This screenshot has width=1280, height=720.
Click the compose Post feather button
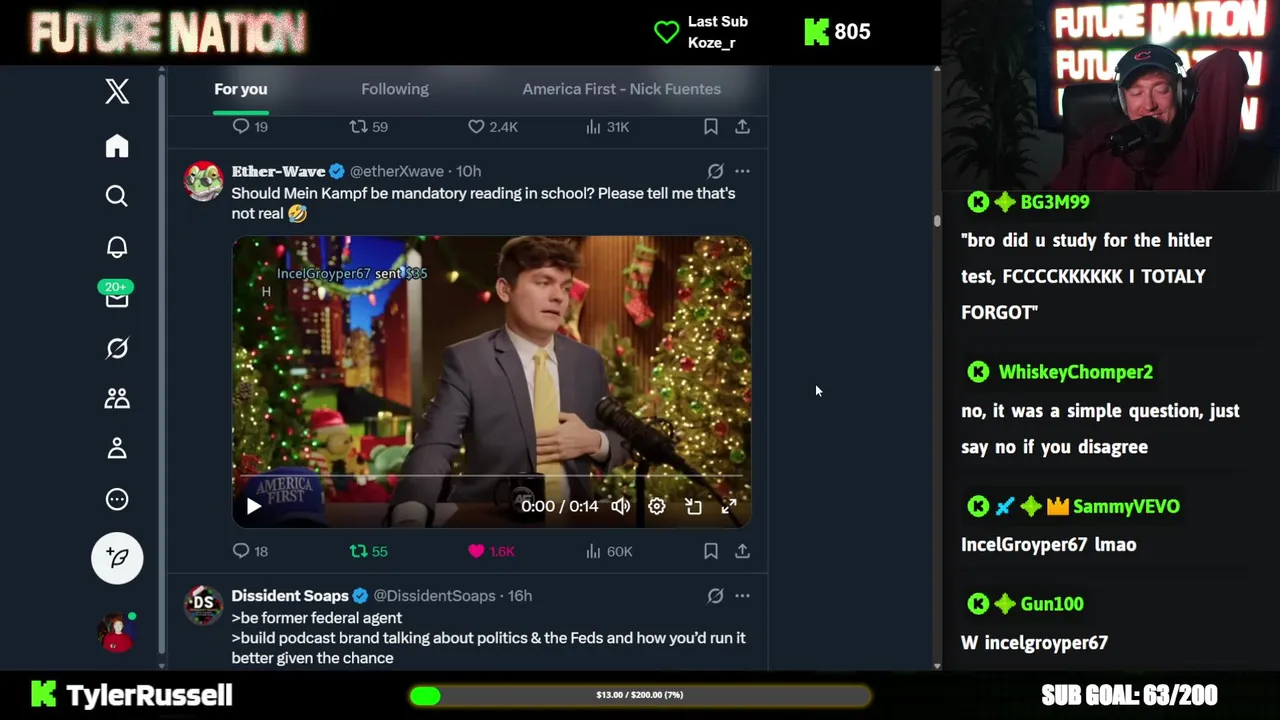tap(117, 558)
